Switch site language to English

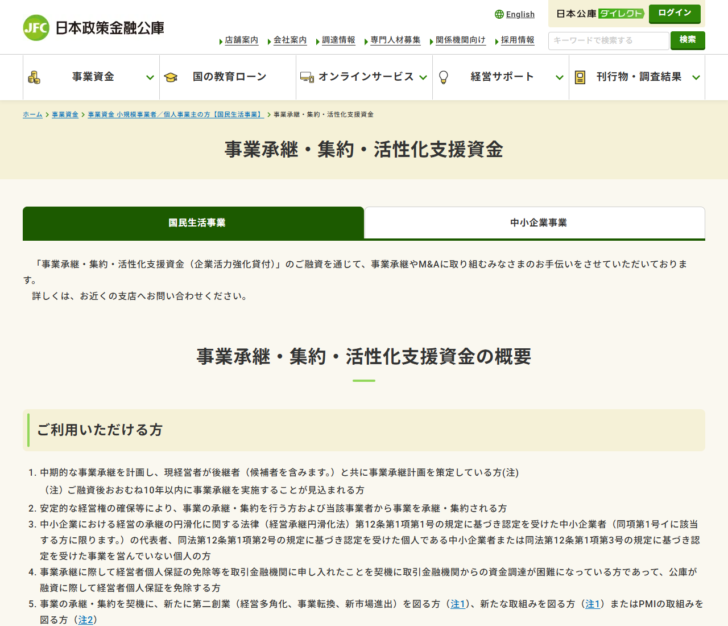click(520, 14)
